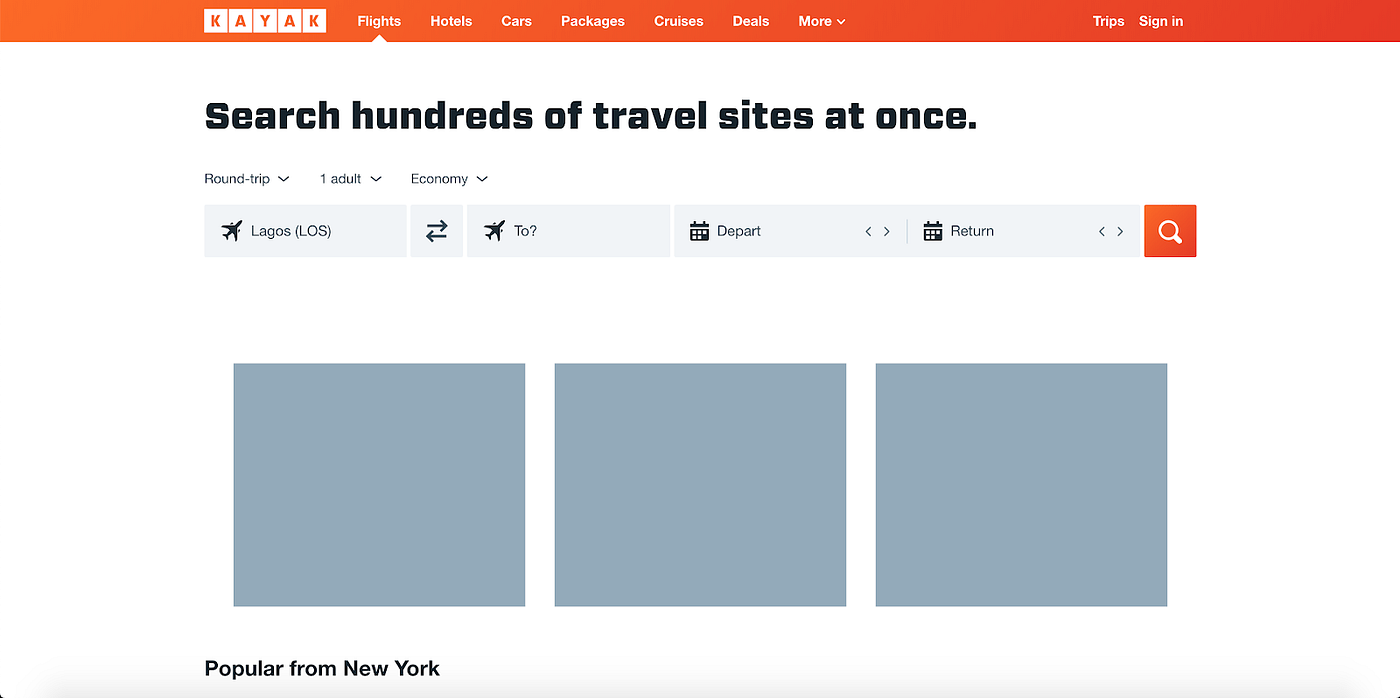Click the airplane icon in the origin field

[x=233, y=231]
